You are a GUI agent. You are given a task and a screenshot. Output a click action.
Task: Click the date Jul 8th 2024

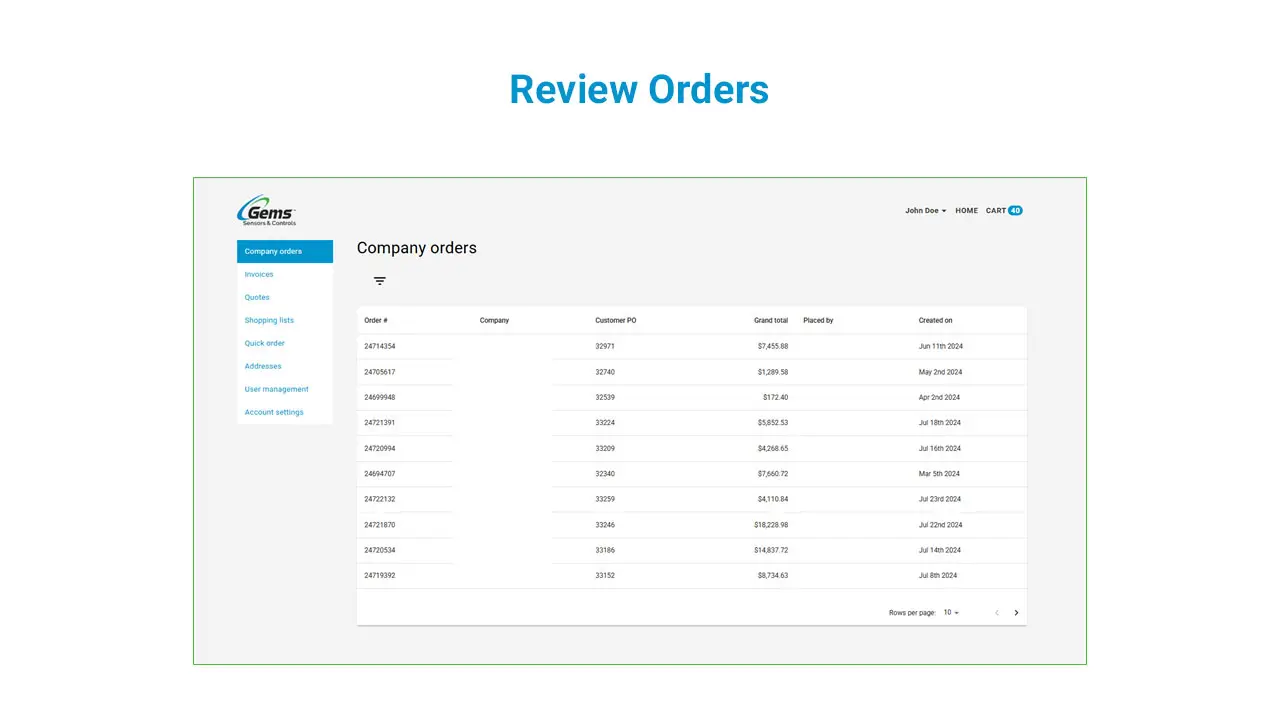(938, 576)
